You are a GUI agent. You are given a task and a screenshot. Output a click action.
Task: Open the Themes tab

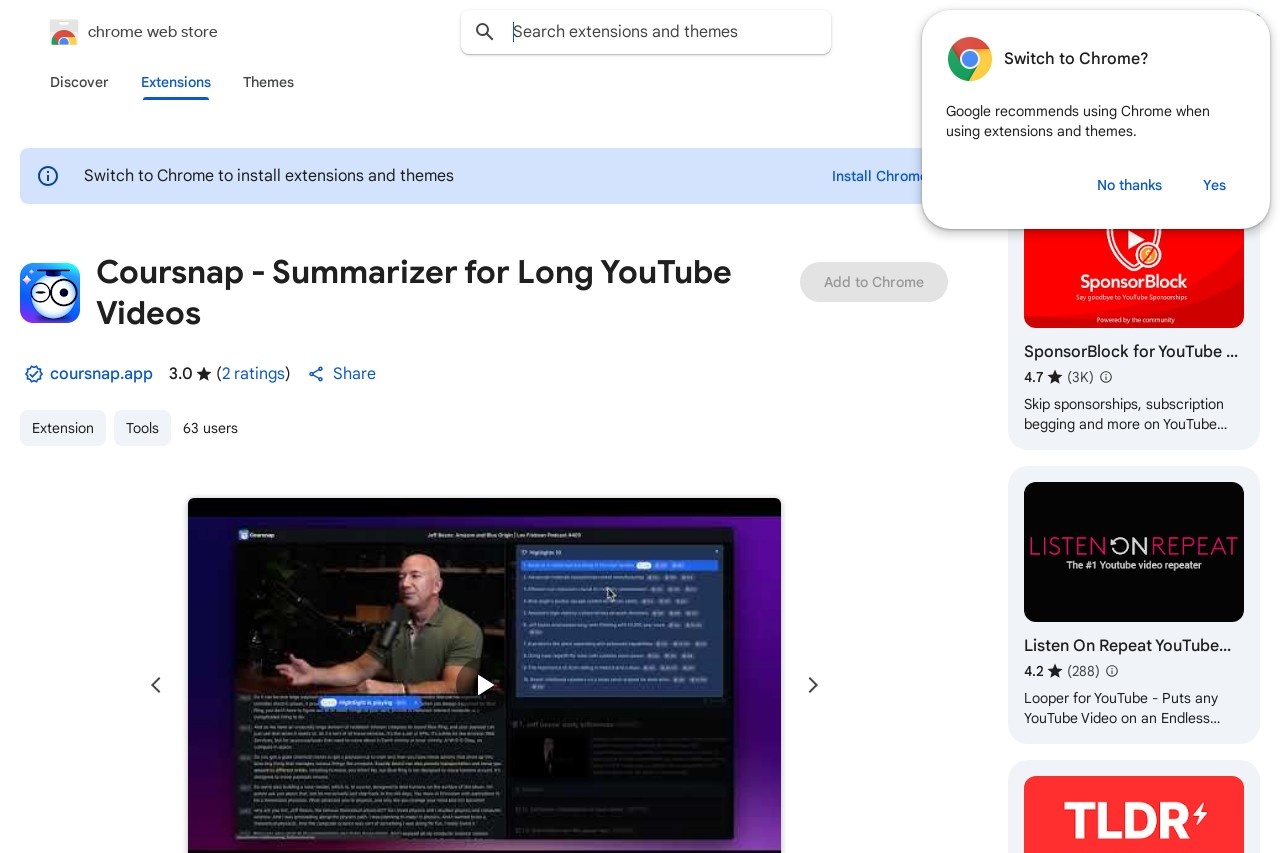coord(268,82)
